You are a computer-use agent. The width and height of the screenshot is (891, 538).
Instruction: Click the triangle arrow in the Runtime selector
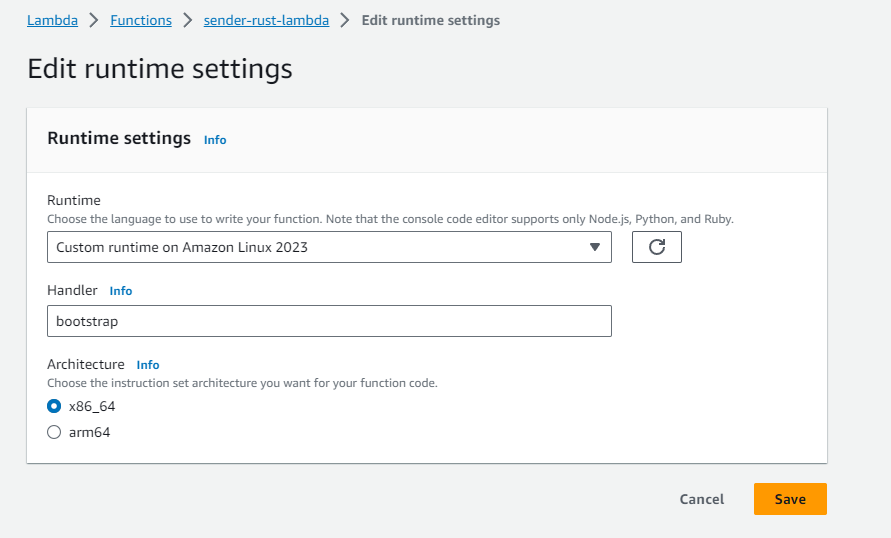(594, 247)
